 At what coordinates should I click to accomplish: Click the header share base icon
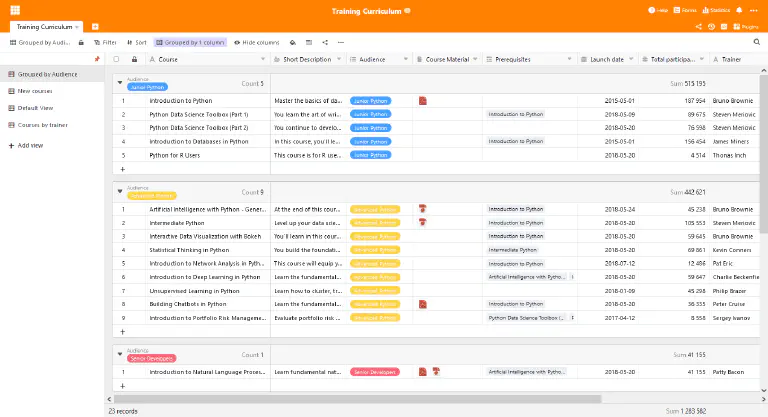pos(698,27)
